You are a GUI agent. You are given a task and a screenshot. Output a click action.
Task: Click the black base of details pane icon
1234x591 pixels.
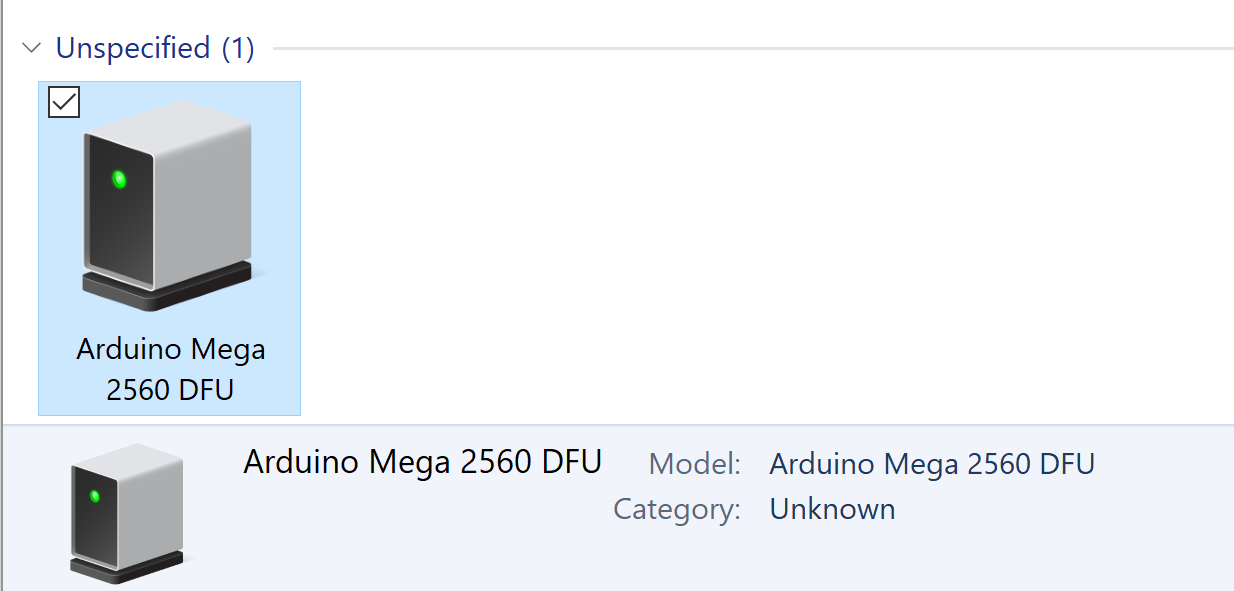[129, 567]
